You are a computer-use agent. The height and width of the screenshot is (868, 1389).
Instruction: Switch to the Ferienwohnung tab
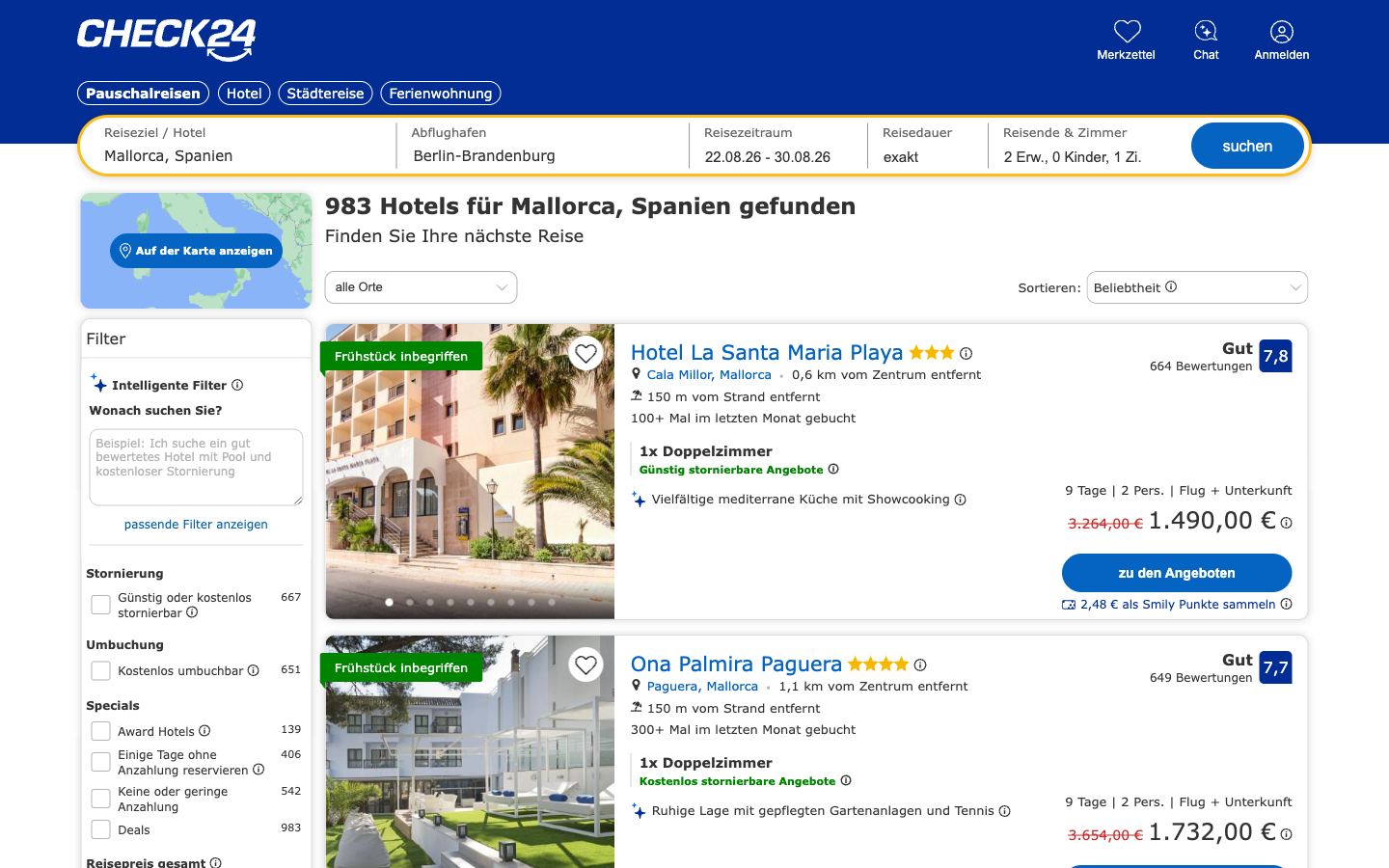(x=441, y=94)
